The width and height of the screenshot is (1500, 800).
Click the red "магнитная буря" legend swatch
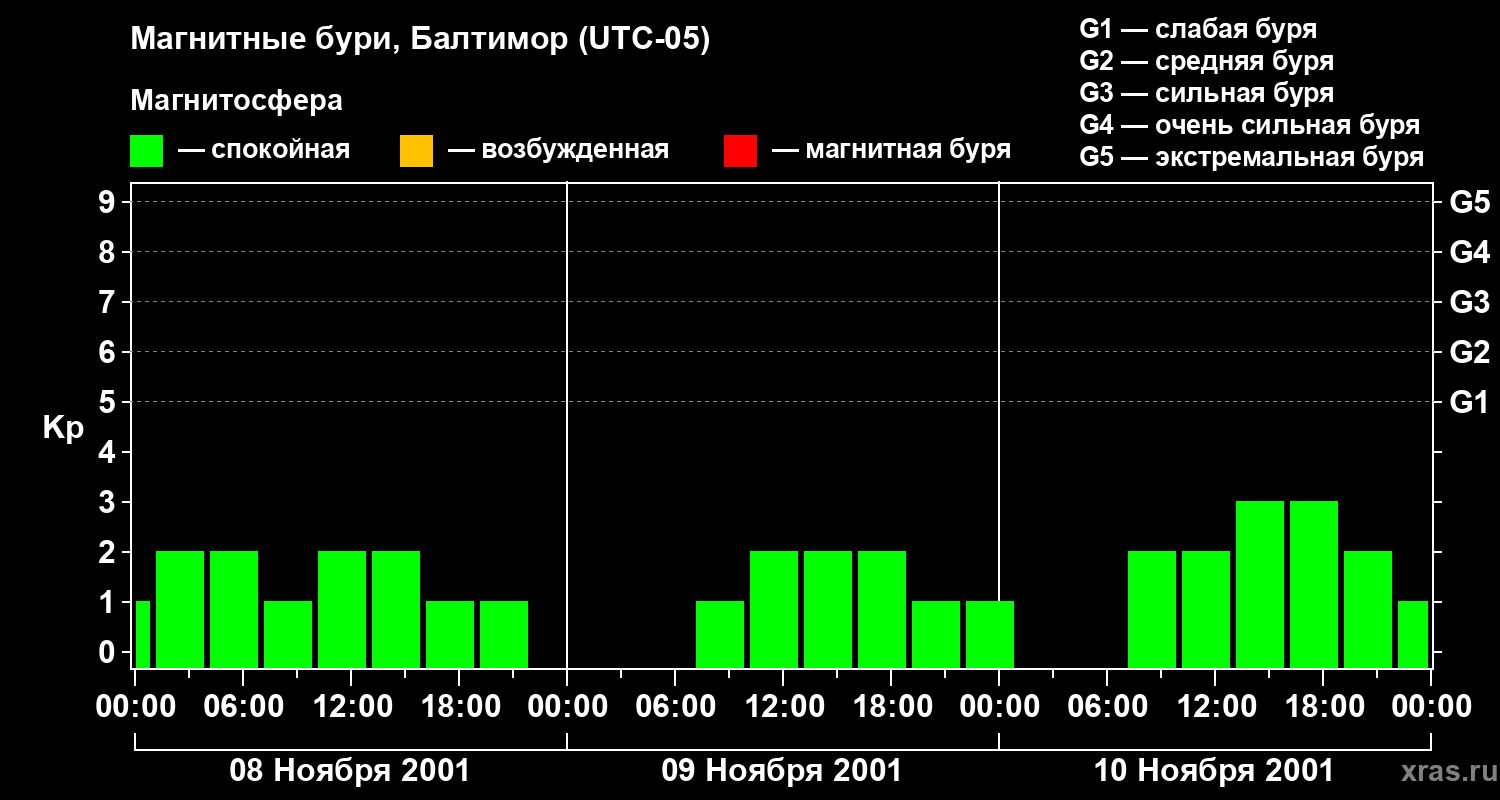click(740, 151)
